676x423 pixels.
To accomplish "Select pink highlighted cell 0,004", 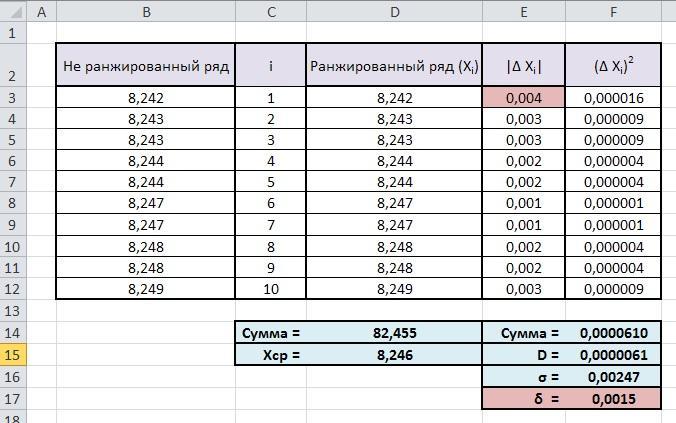I will point(523,97).
